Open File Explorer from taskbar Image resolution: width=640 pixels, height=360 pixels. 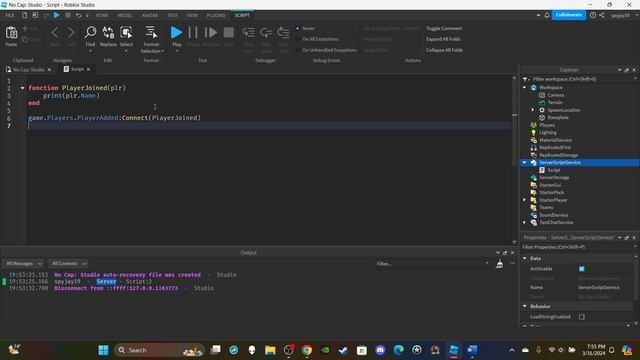[270, 350]
